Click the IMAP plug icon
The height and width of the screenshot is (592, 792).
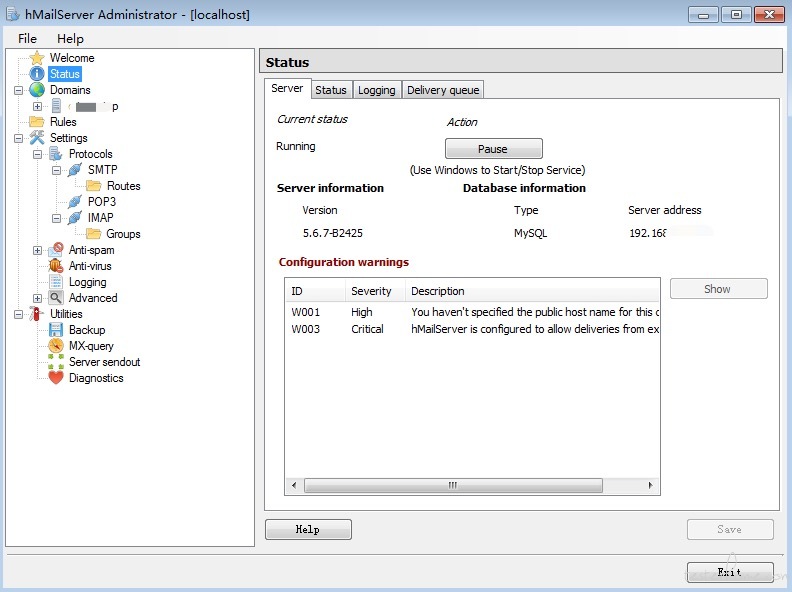click(75, 218)
